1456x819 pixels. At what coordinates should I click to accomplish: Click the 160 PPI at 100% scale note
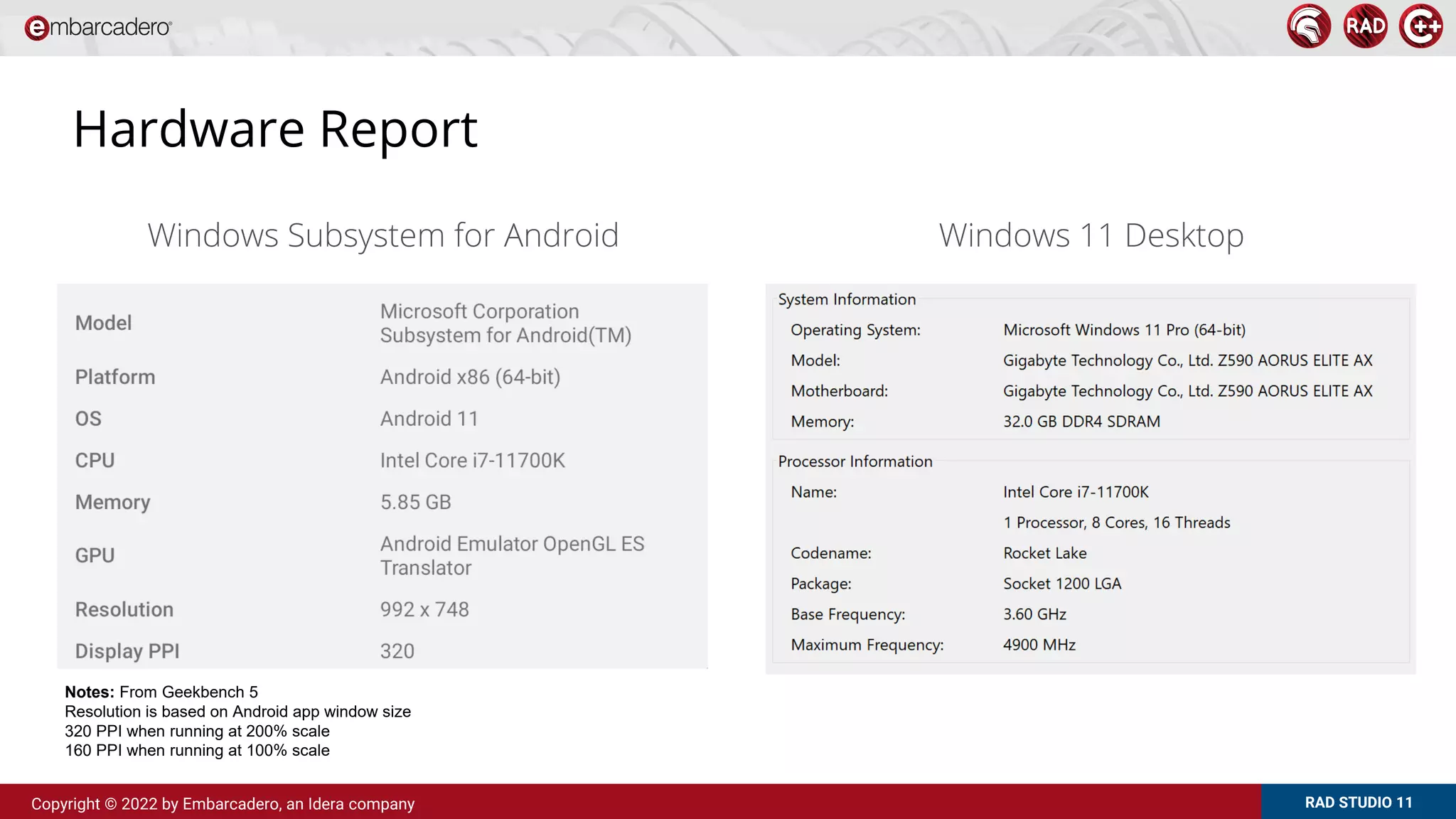197,750
